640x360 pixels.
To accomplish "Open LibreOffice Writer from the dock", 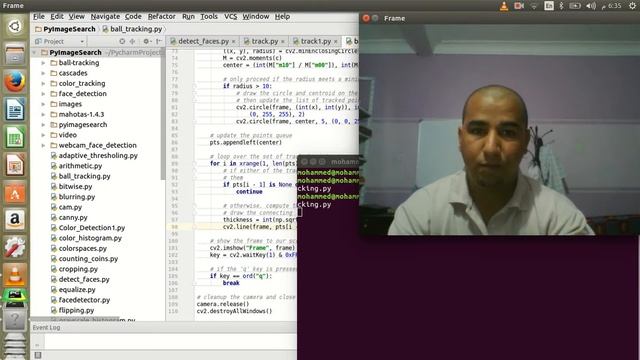I will click(15, 109).
